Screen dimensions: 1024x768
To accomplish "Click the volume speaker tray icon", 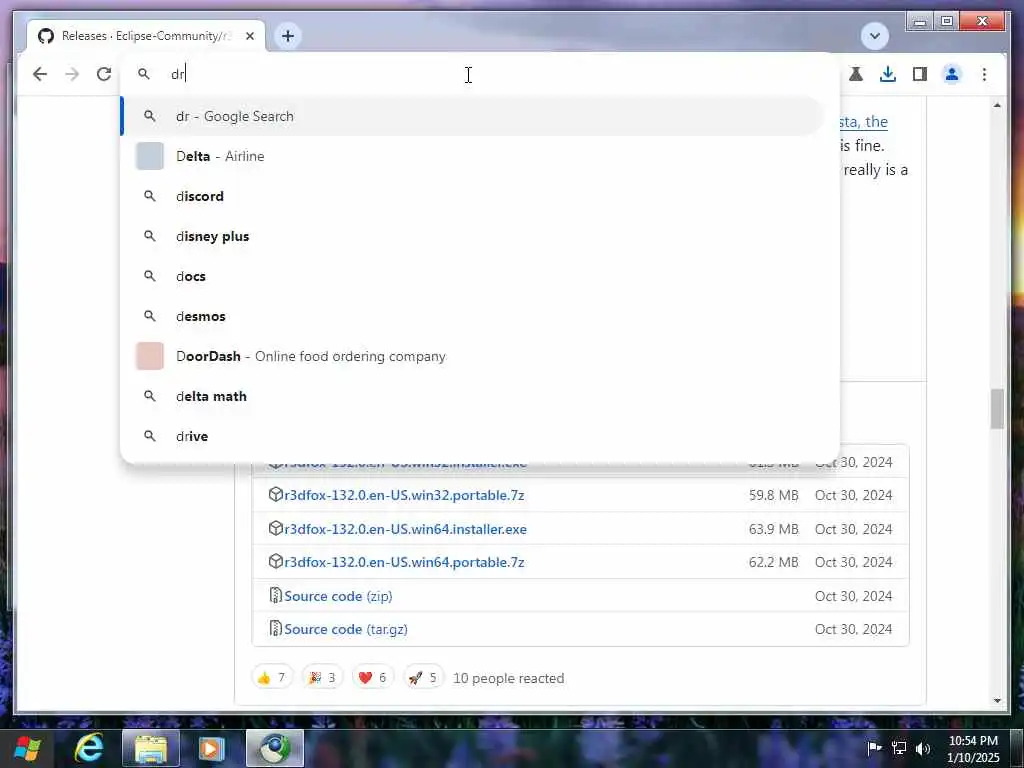I will click(x=923, y=748).
